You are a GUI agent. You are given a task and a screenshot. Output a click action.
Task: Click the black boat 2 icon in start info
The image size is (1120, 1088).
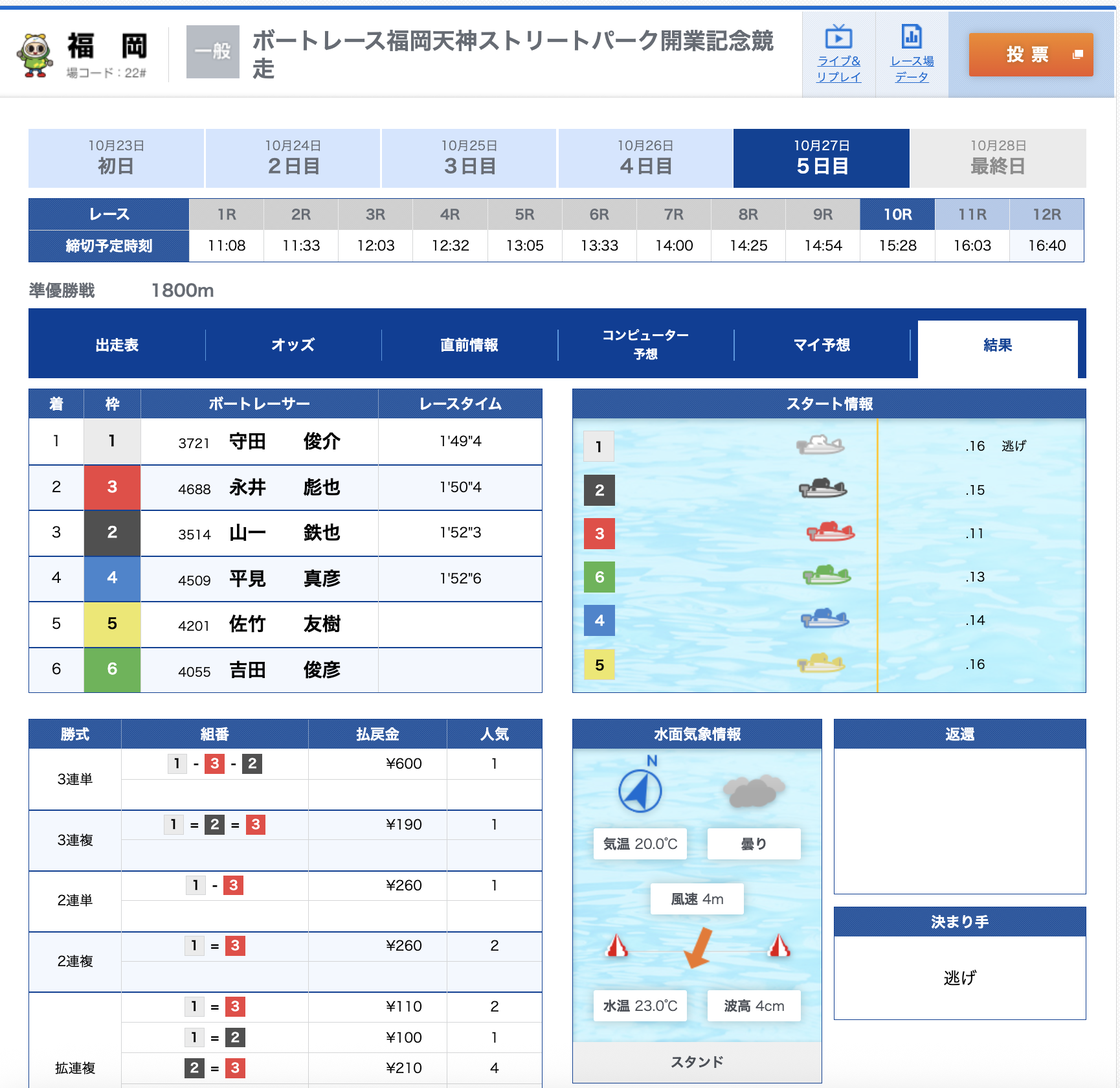pos(823,488)
